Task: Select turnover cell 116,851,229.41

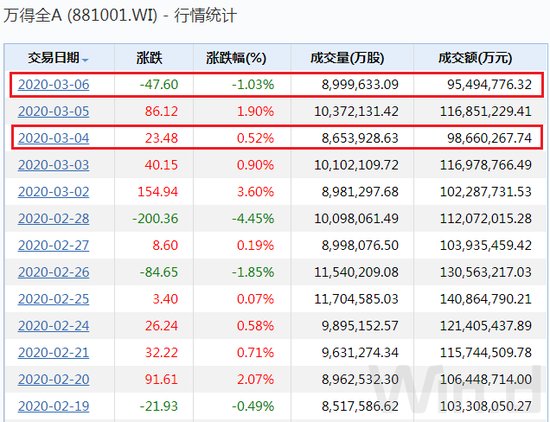Action: click(486, 111)
